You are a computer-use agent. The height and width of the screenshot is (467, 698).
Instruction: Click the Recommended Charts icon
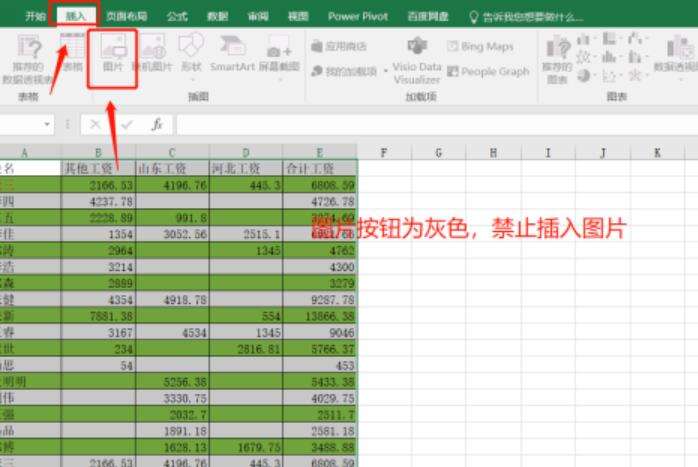pyautogui.click(x=558, y=47)
